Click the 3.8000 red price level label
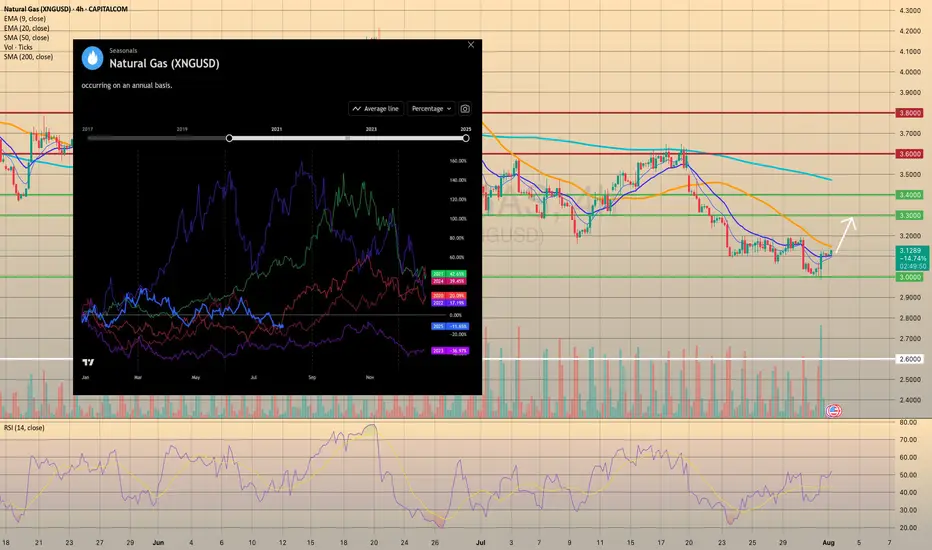The image size is (932, 550). [x=909, y=113]
